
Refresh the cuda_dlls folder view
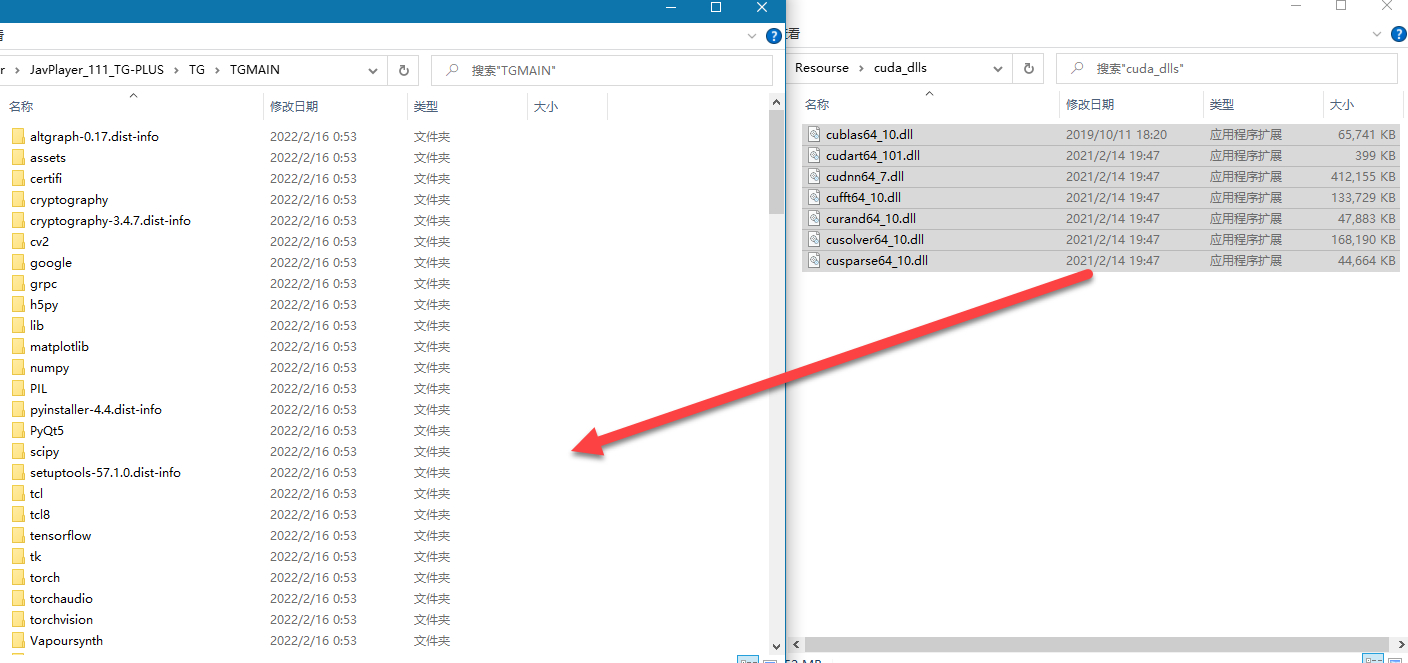point(1028,68)
